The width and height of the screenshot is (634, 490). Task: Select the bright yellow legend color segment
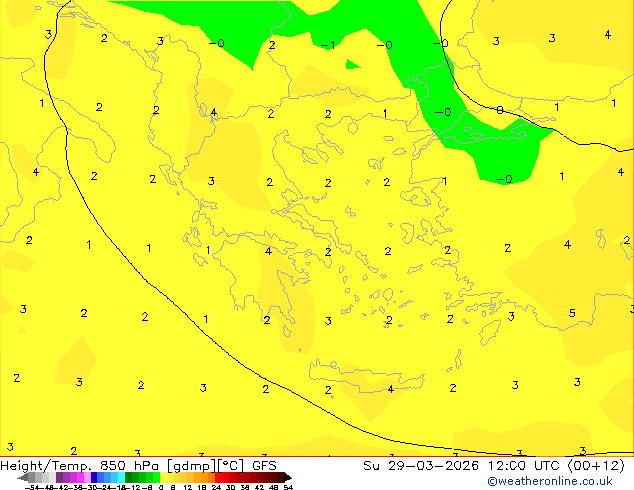163,477
